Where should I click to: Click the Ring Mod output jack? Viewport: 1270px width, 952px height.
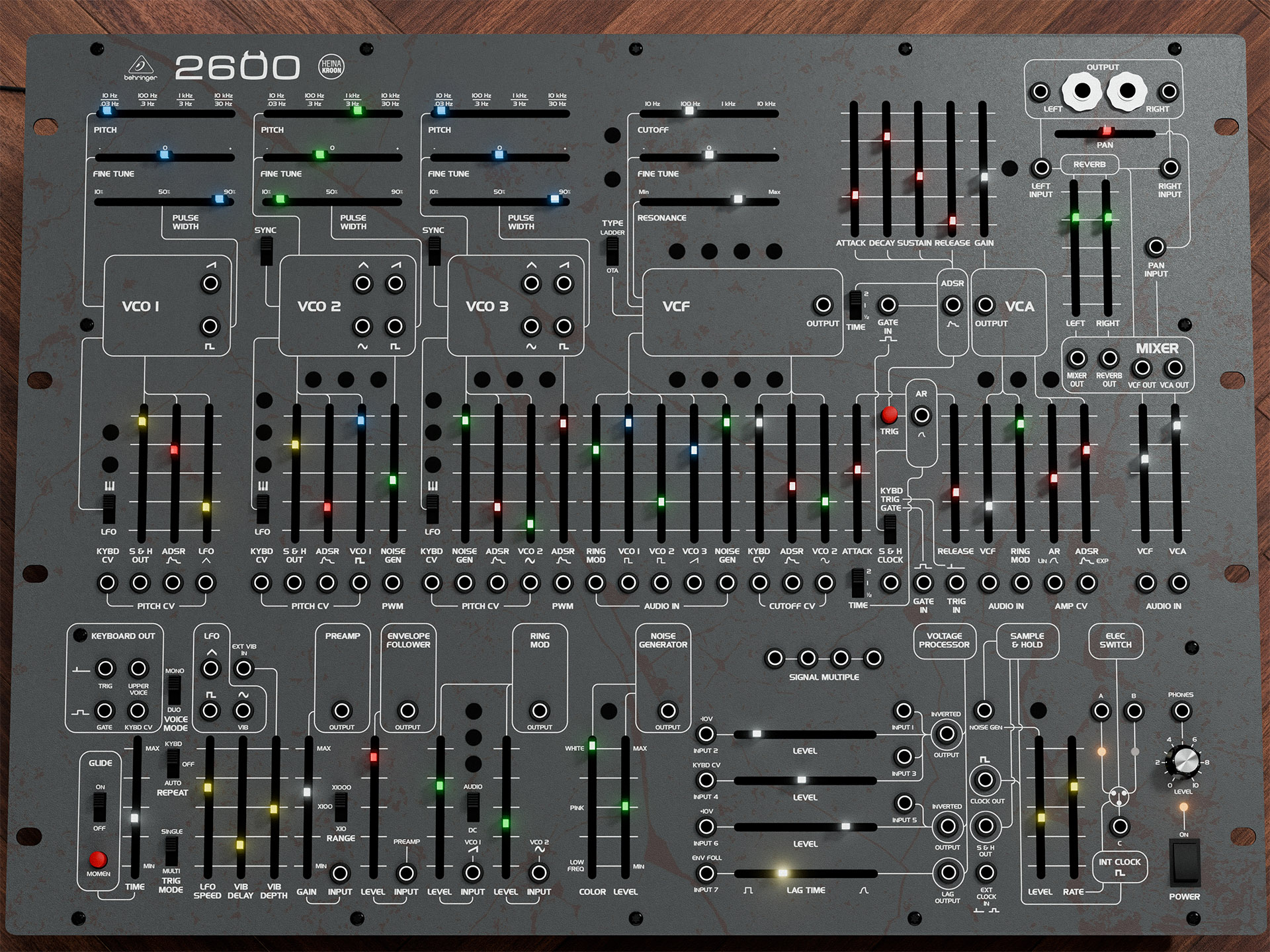[x=540, y=711]
